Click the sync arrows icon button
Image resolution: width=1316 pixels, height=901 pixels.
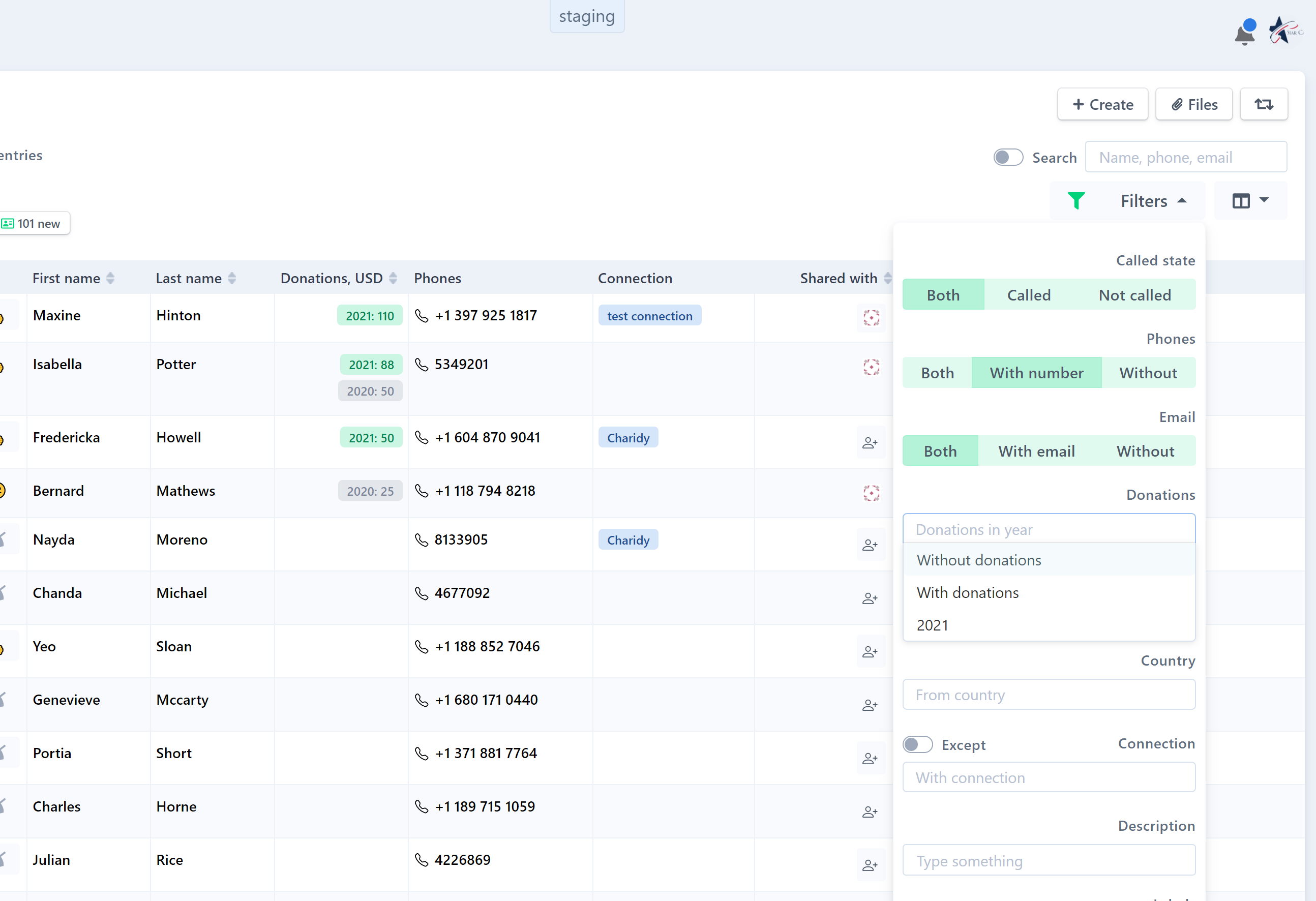pos(1264,104)
